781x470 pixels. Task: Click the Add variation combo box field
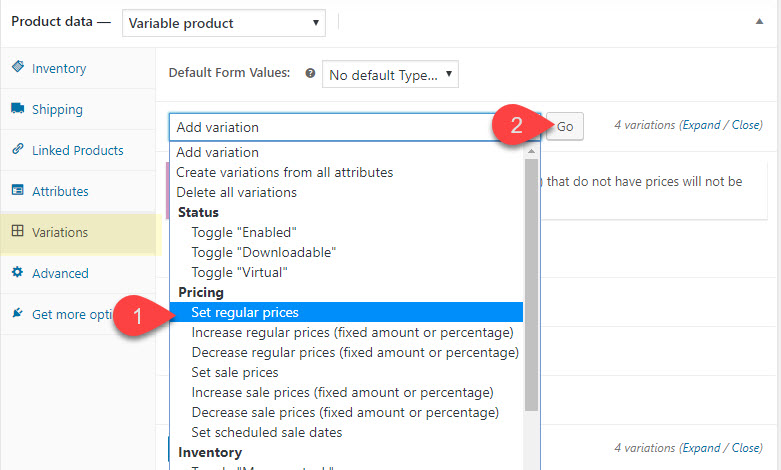click(x=355, y=127)
